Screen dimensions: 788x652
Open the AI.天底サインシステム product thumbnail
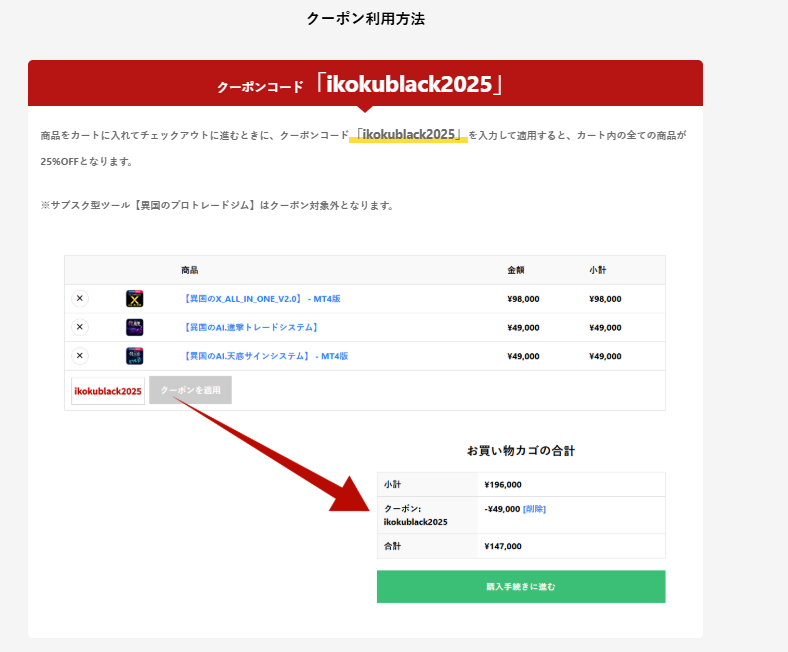134,356
